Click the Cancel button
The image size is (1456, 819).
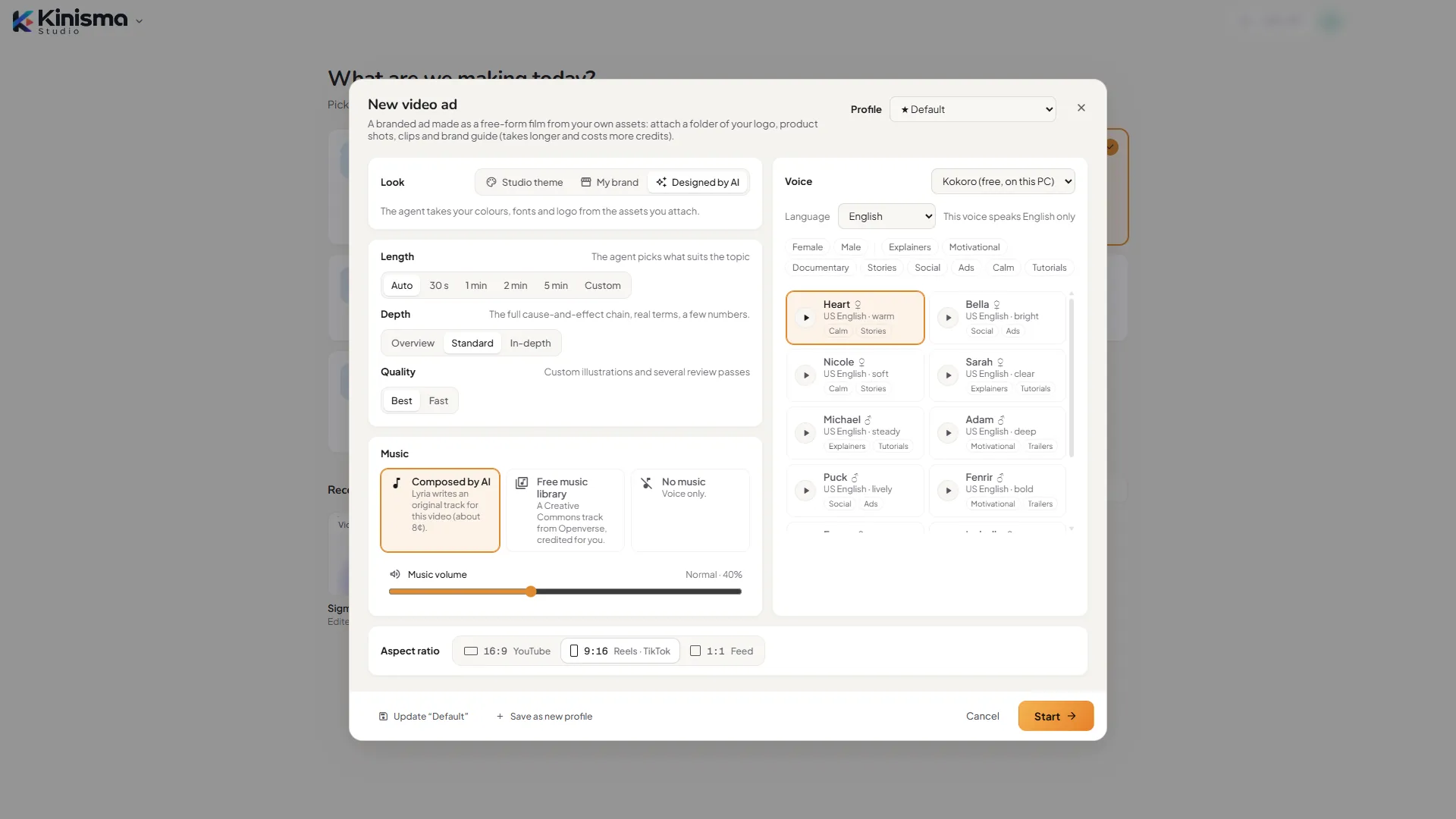pyautogui.click(x=983, y=716)
